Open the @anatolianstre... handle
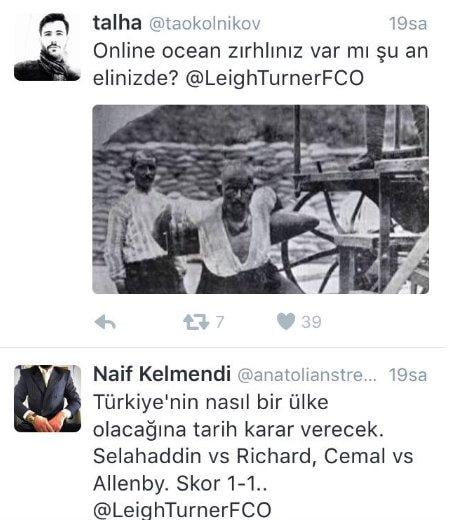464x520 pixels. (307, 375)
